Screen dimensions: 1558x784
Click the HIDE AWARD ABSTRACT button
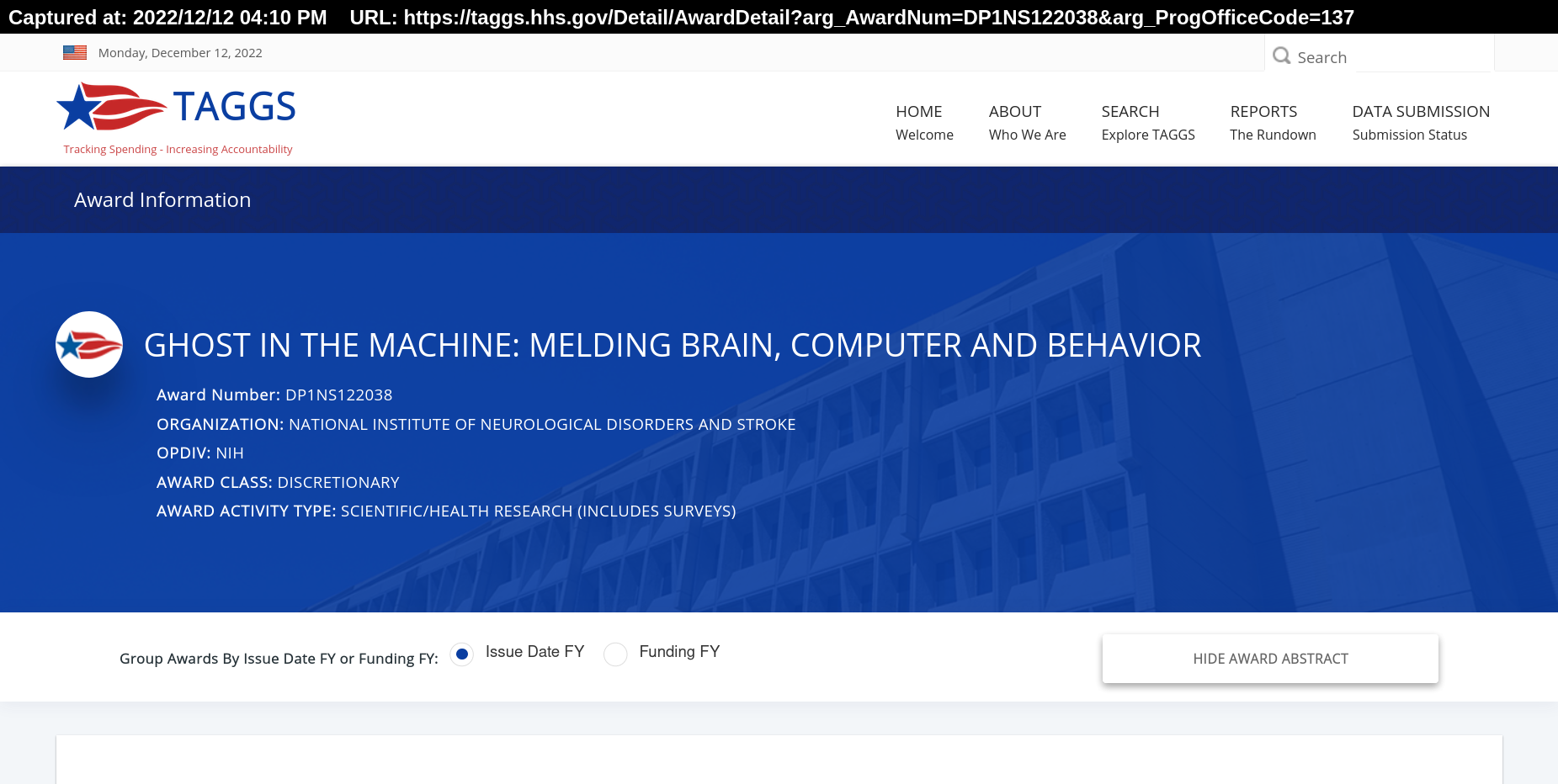[1270, 659]
